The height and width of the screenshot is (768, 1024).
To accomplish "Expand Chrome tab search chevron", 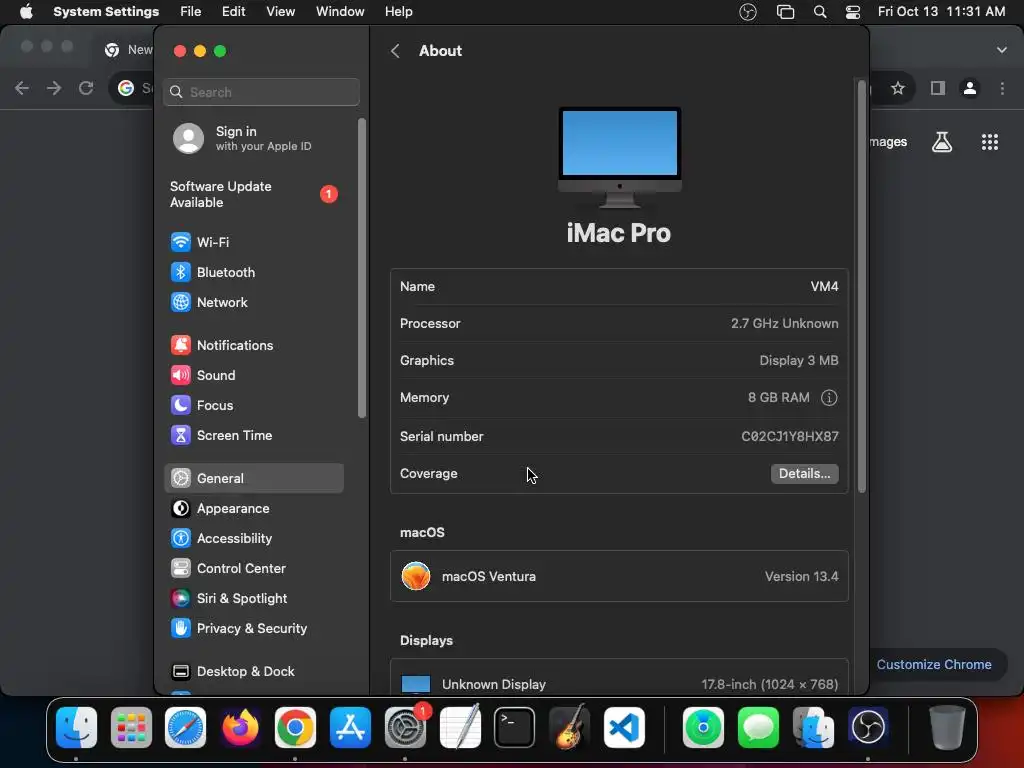I will [1002, 50].
